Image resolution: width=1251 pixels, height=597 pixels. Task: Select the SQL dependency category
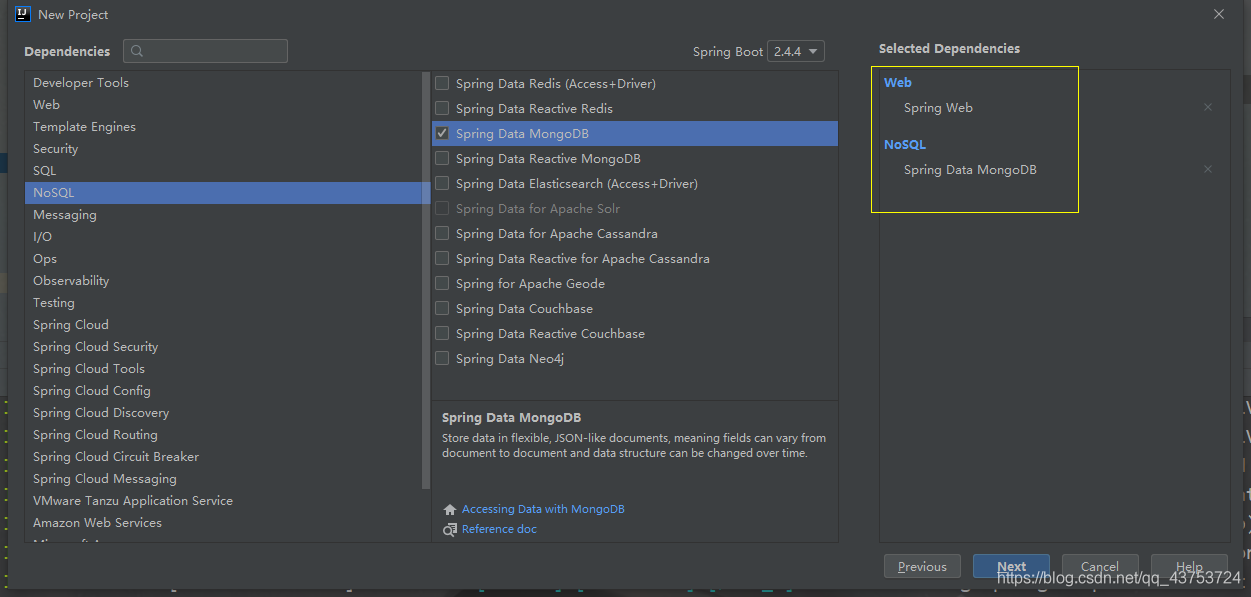click(45, 170)
